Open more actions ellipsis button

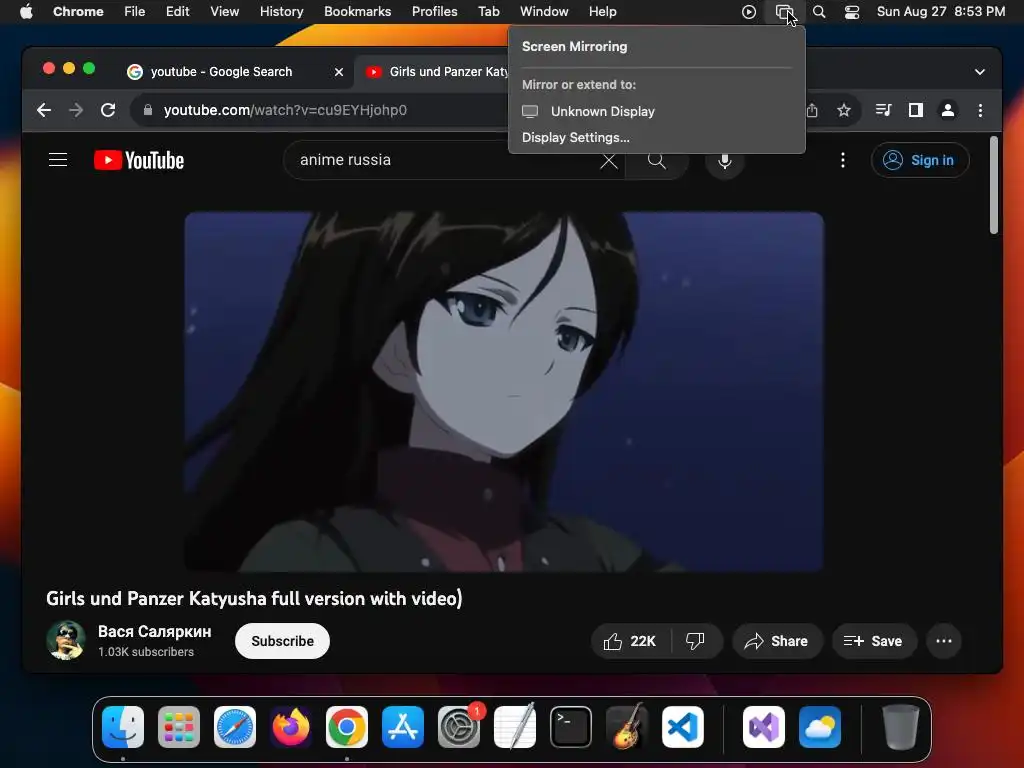tap(944, 641)
